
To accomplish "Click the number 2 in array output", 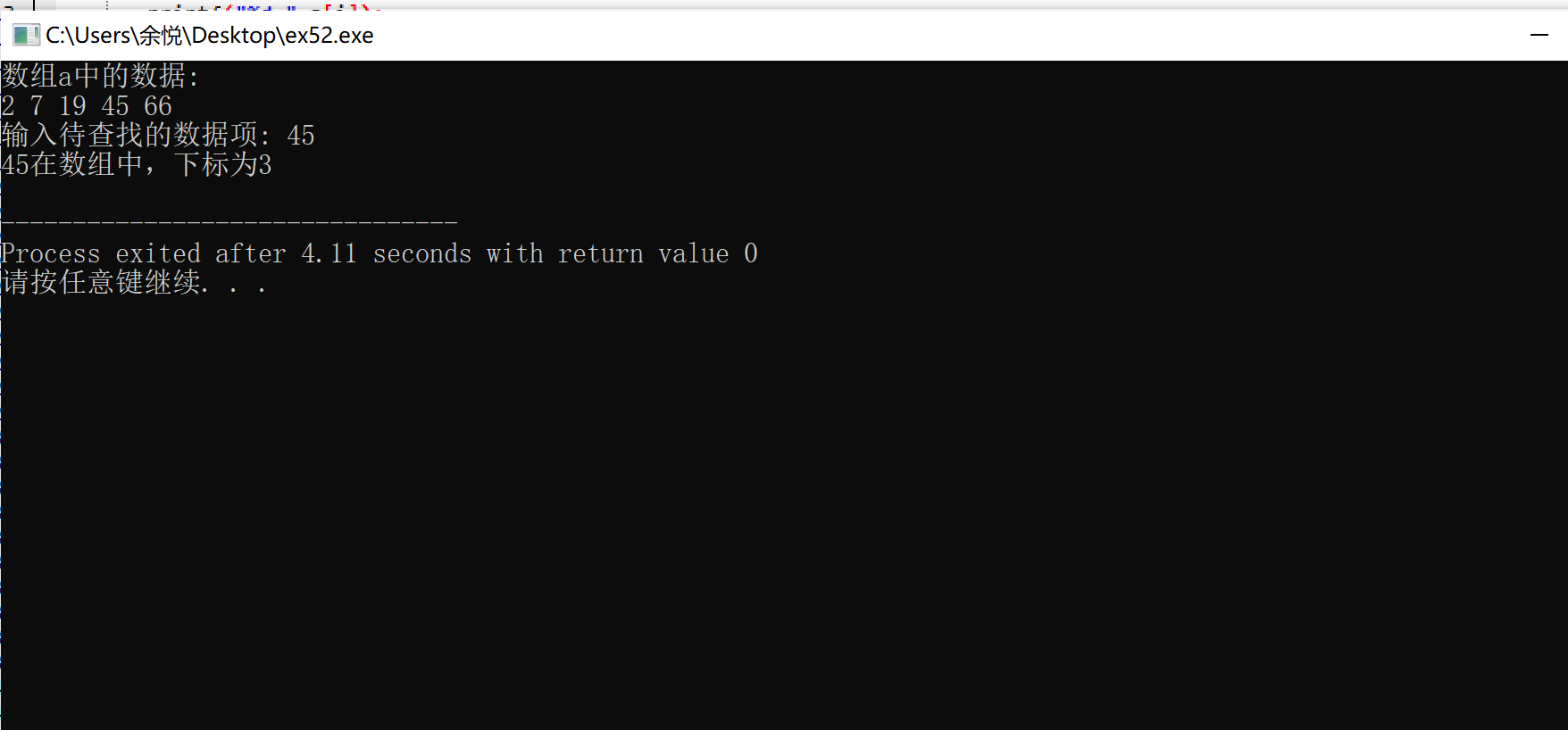I will pos(8,106).
